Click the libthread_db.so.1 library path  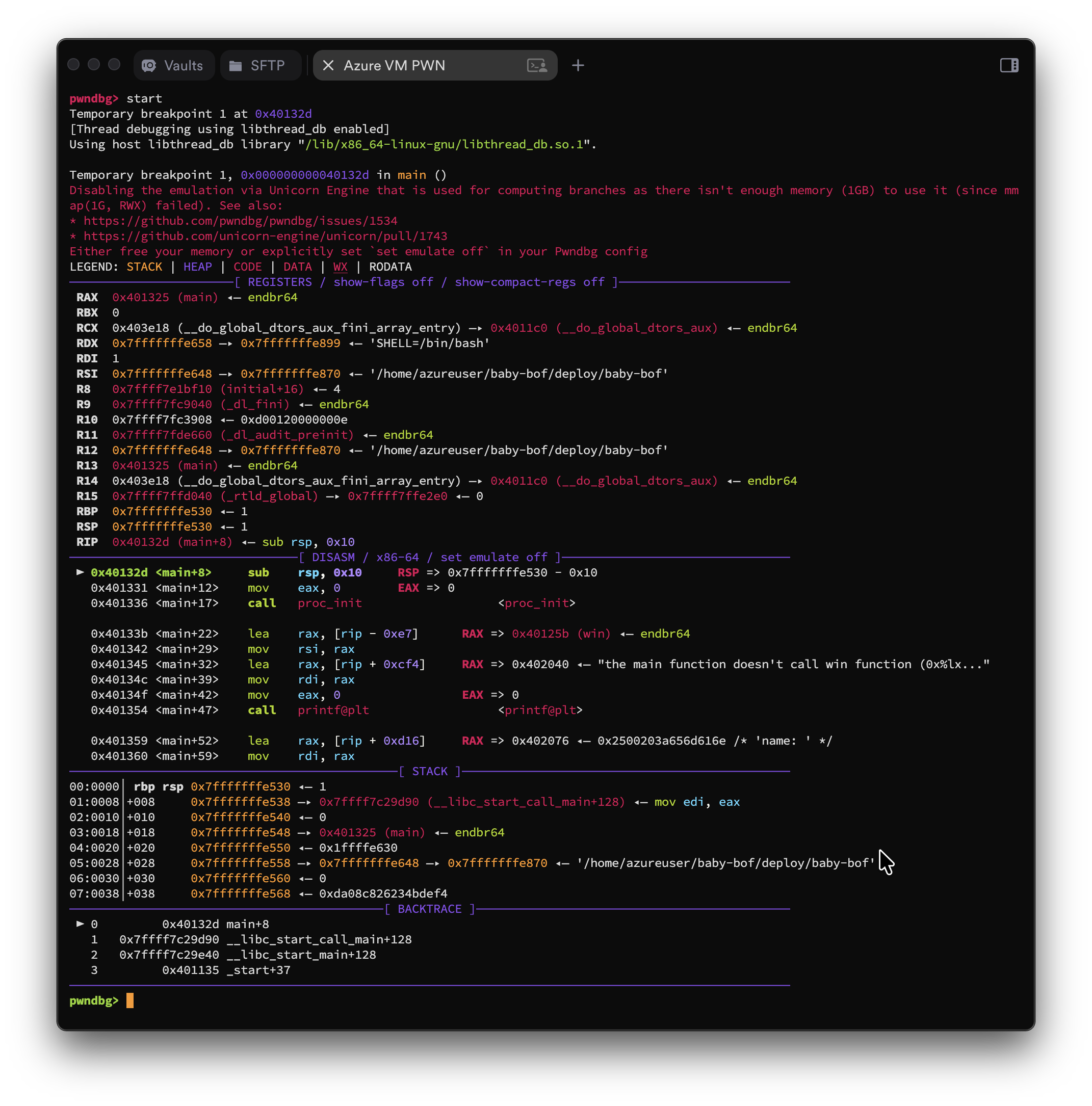[444, 144]
